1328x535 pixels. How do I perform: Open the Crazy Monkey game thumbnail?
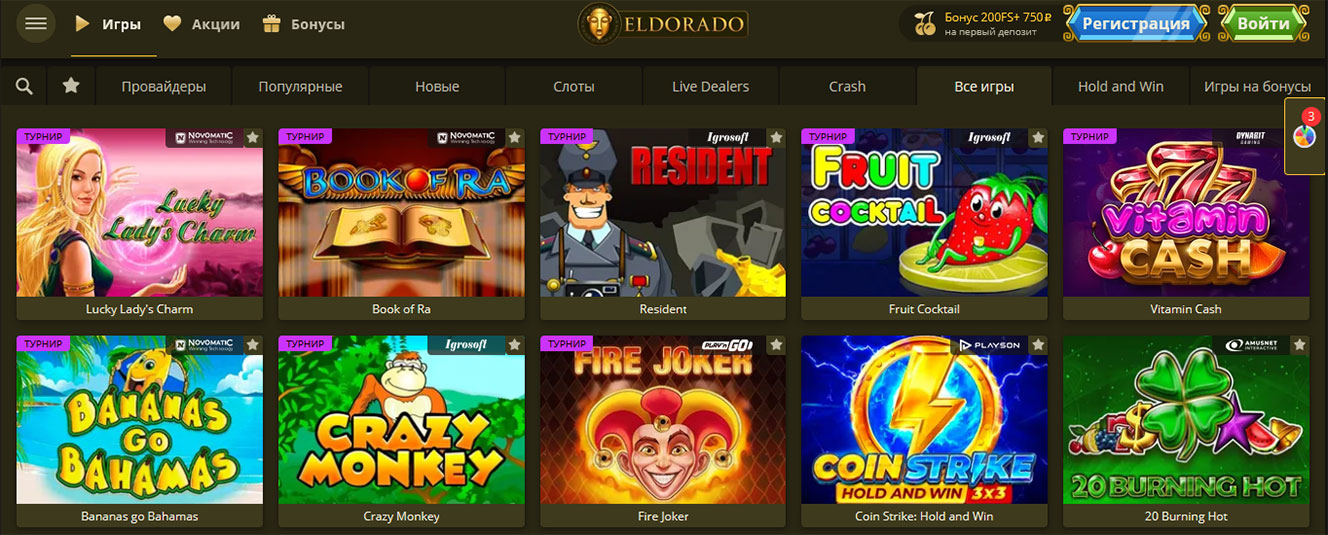pos(402,420)
